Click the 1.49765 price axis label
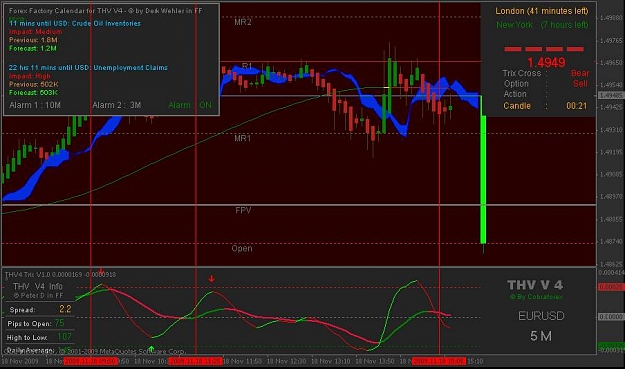The width and height of the screenshot is (625, 369). point(611,41)
